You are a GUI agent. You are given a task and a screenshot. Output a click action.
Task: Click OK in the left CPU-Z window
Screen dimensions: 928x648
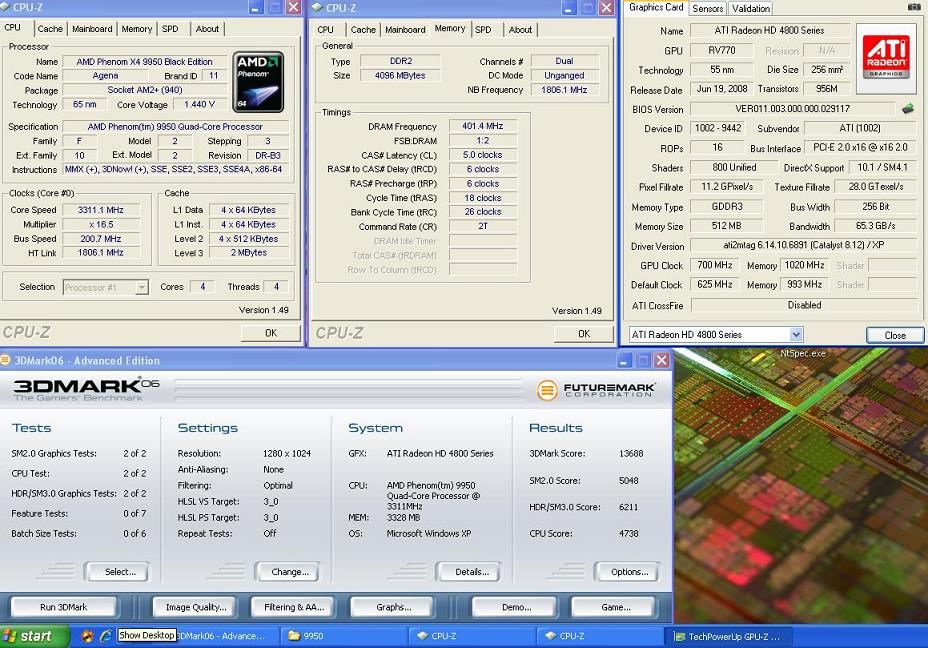coord(271,333)
